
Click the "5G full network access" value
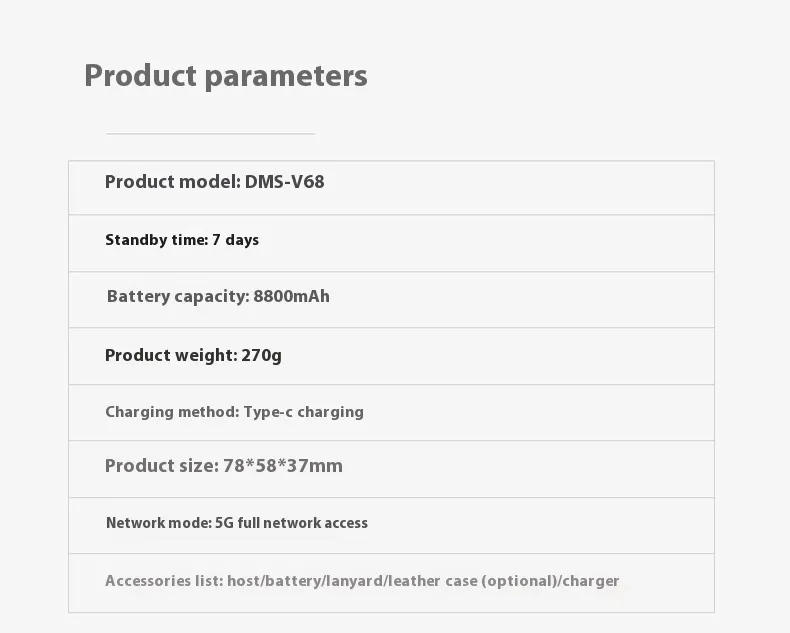tap(291, 523)
